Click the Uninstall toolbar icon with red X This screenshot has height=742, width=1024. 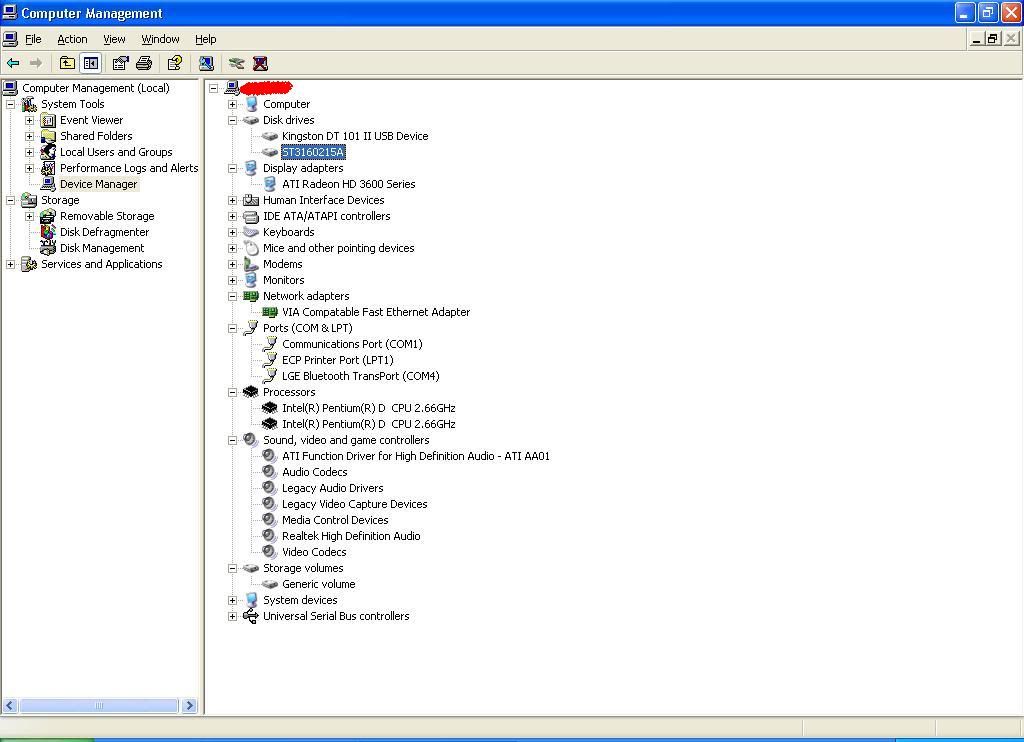260,63
